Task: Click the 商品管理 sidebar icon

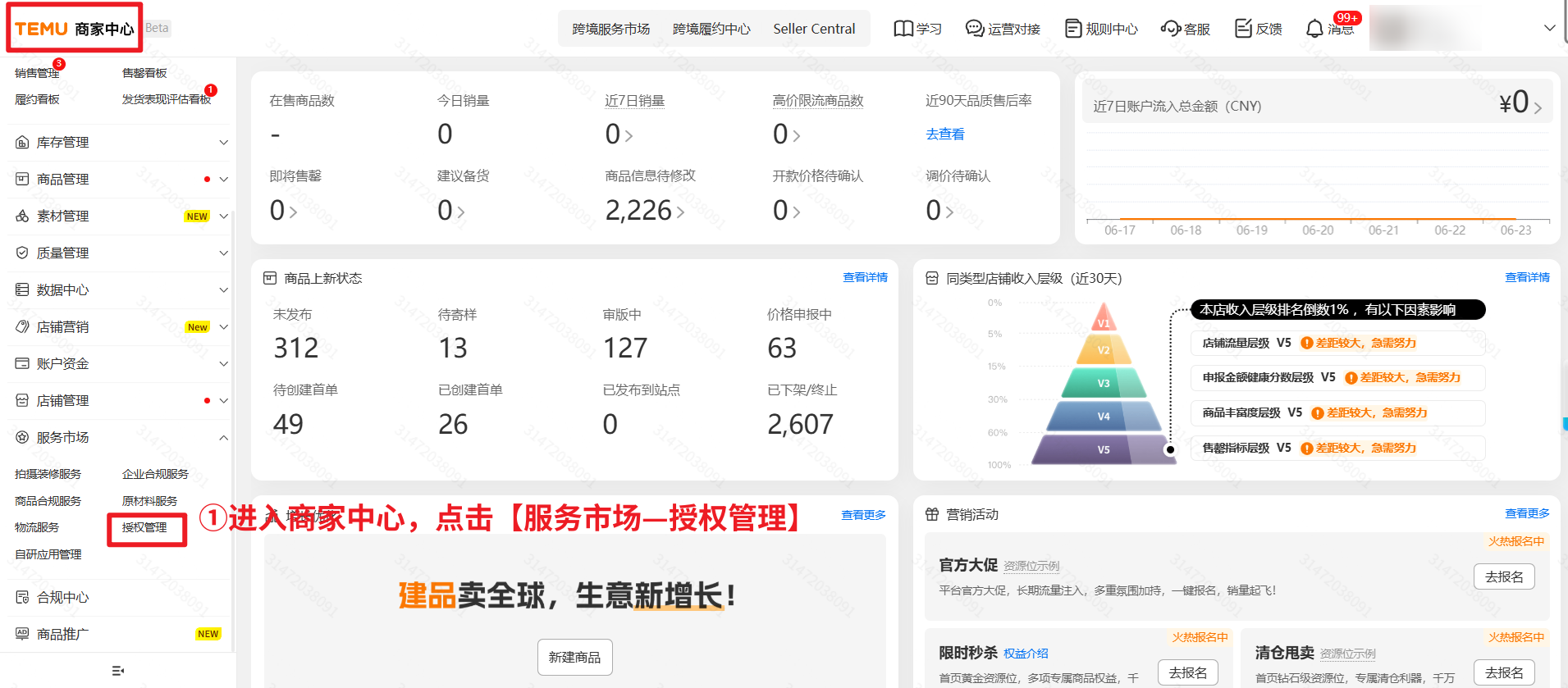Action: [22, 179]
